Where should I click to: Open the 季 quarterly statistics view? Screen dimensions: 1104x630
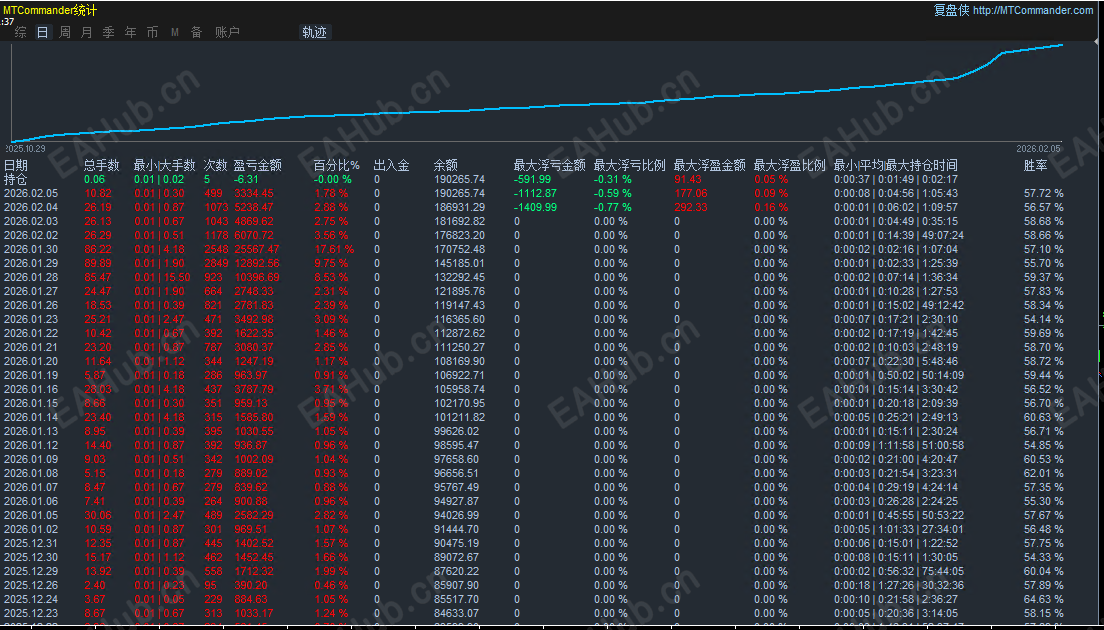[x=108, y=32]
